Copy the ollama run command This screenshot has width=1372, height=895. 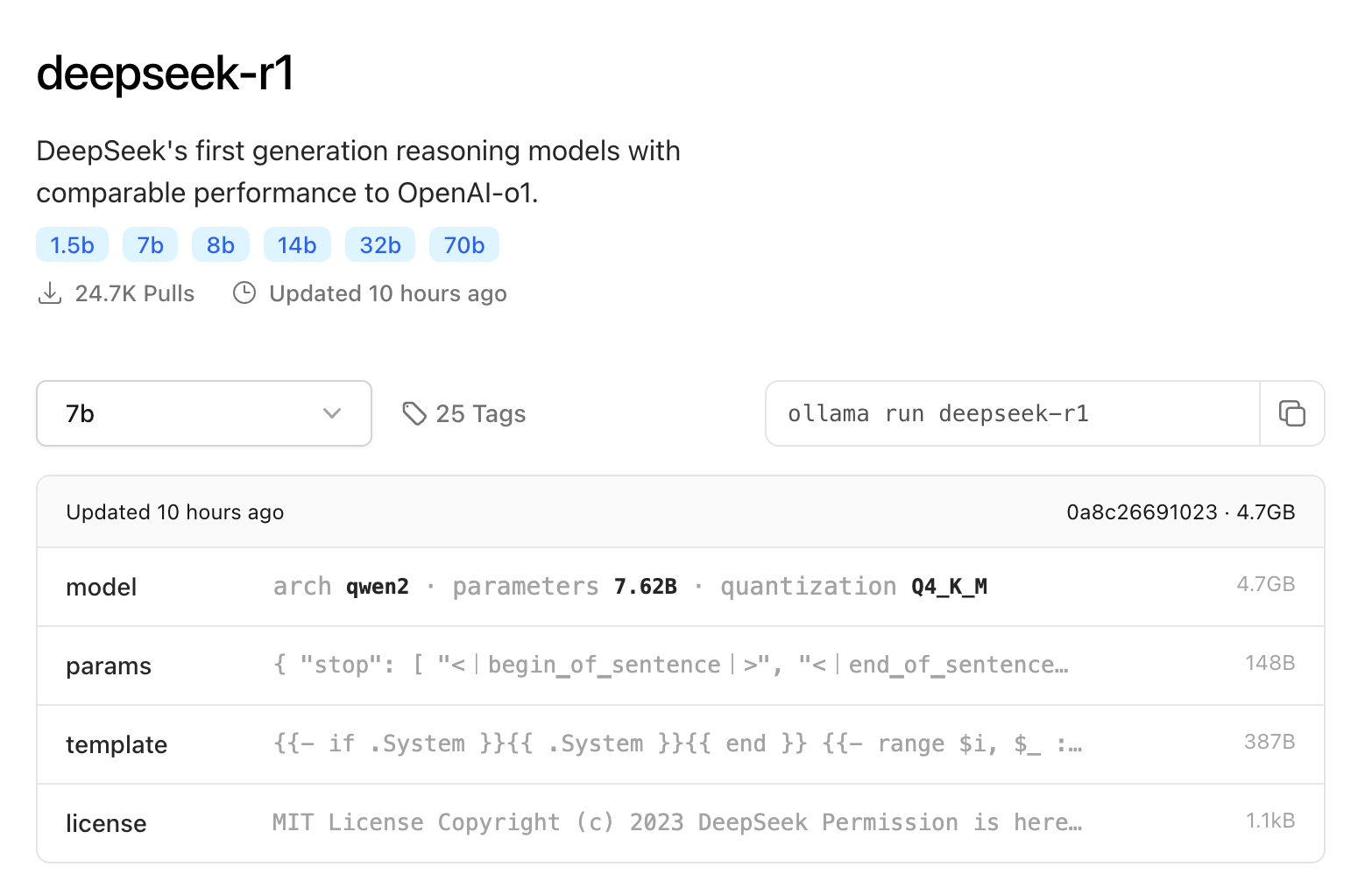(x=1292, y=413)
